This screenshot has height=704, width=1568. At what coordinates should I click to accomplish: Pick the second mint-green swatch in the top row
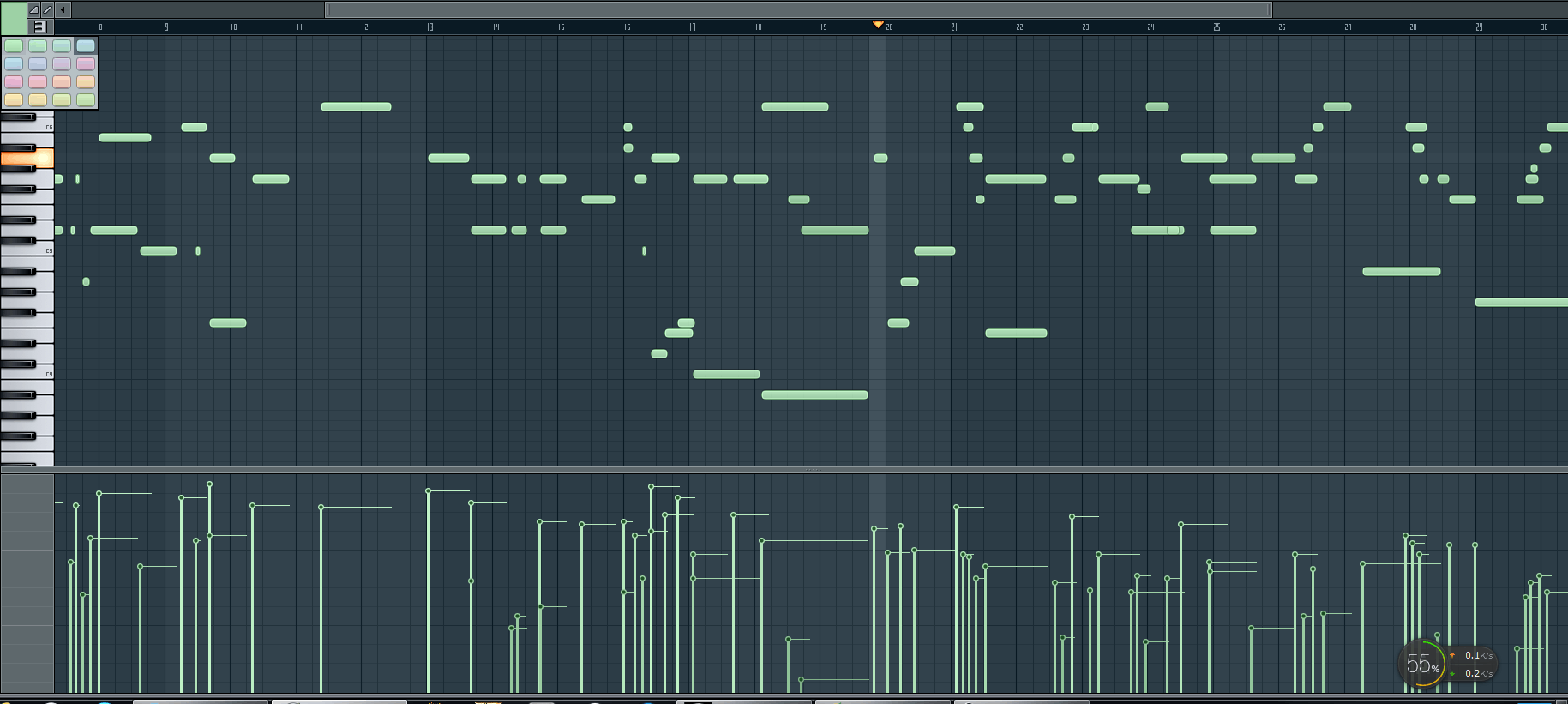click(x=38, y=45)
